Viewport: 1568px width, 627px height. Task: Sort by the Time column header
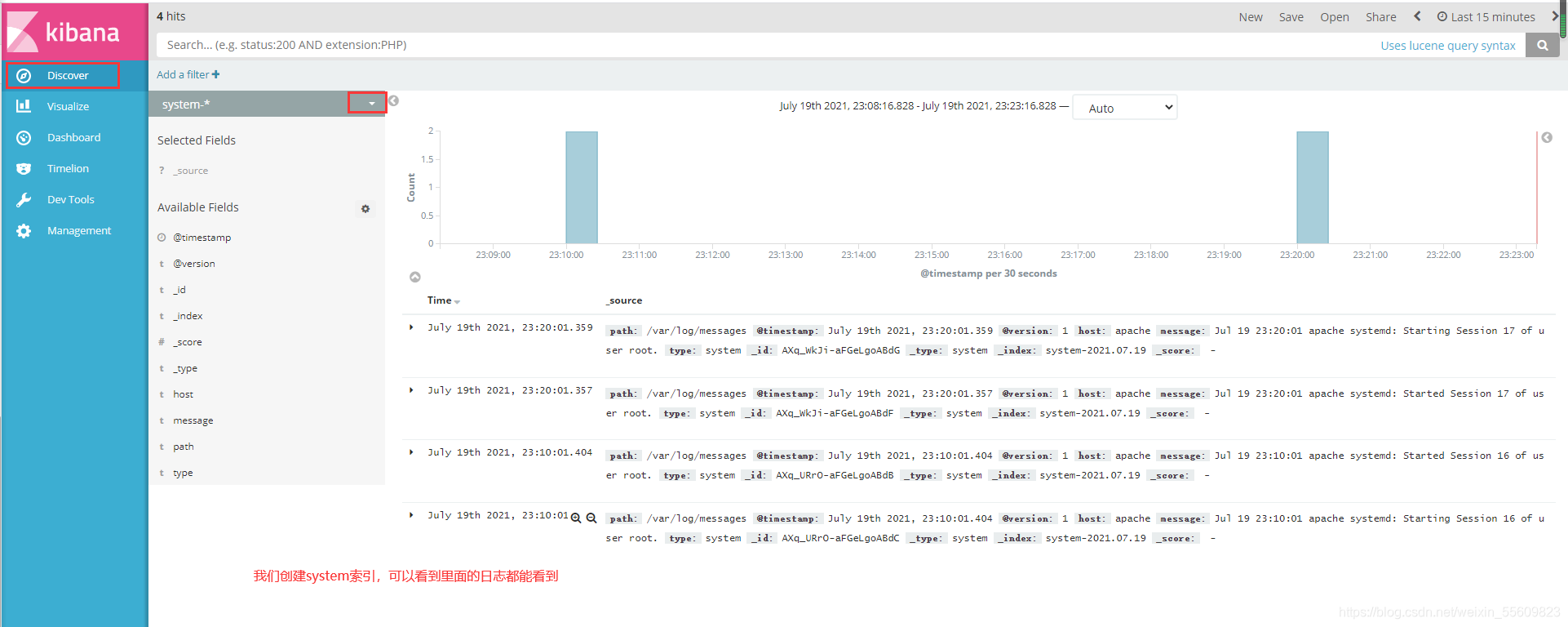pos(443,300)
